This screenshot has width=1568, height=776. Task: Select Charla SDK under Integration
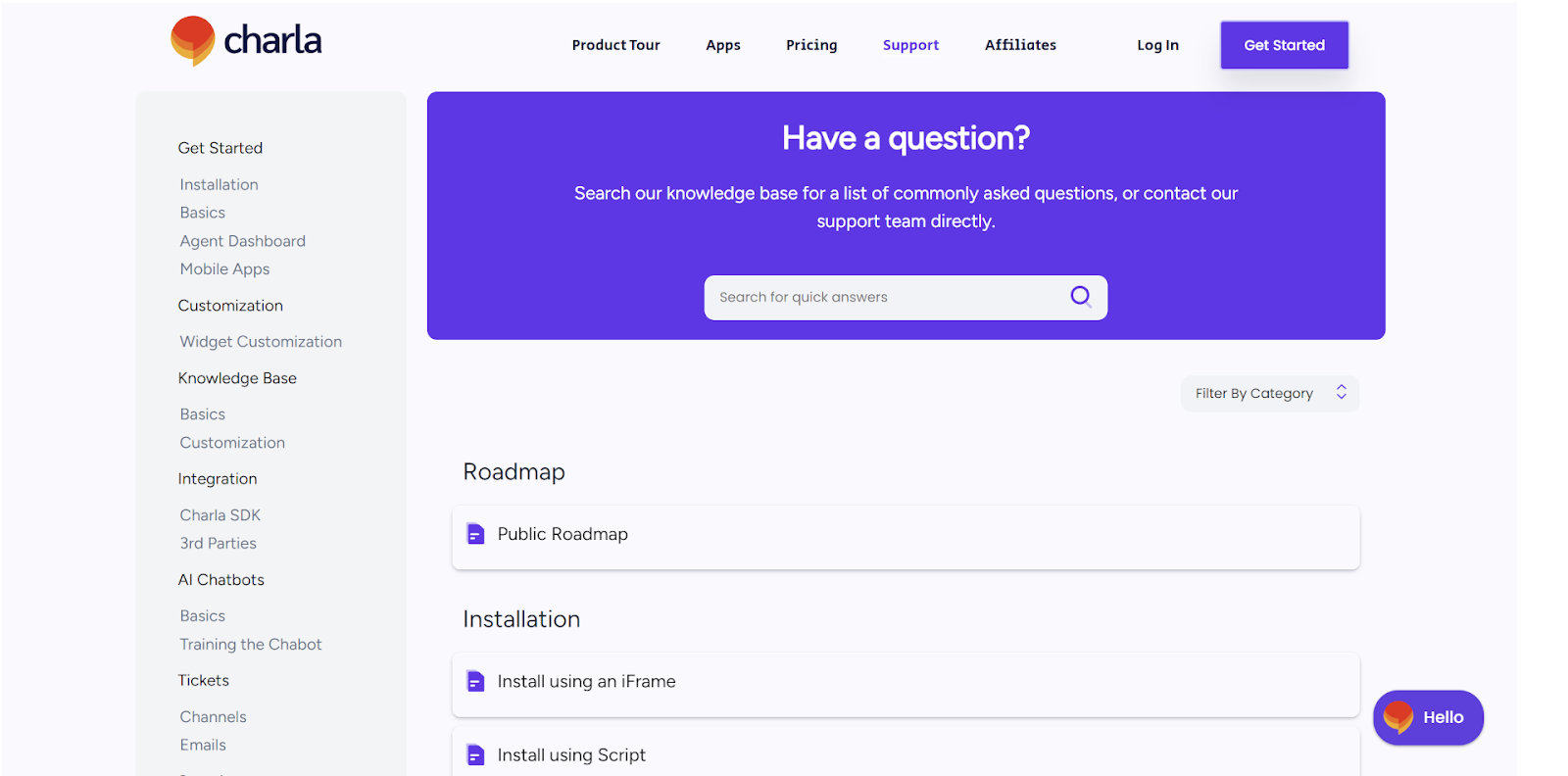[220, 514]
